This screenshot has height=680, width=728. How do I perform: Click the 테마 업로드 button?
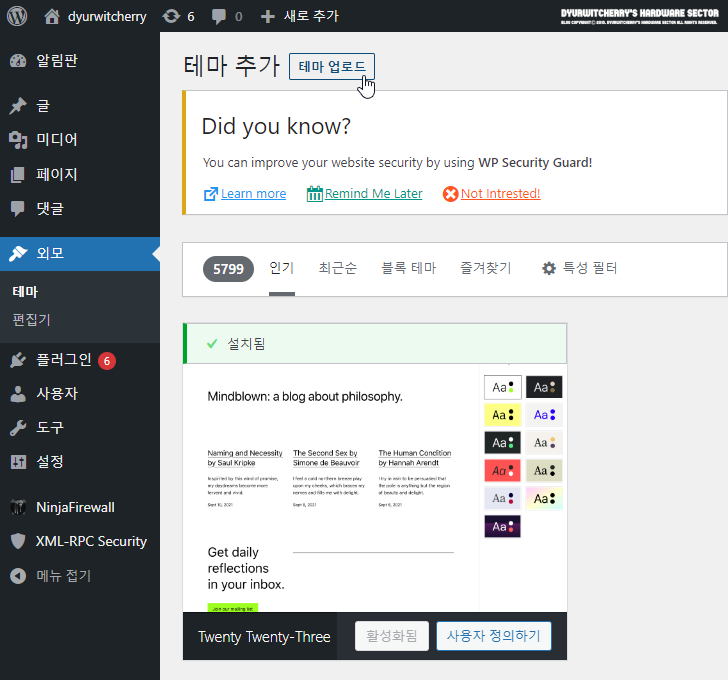[x=332, y=66]
